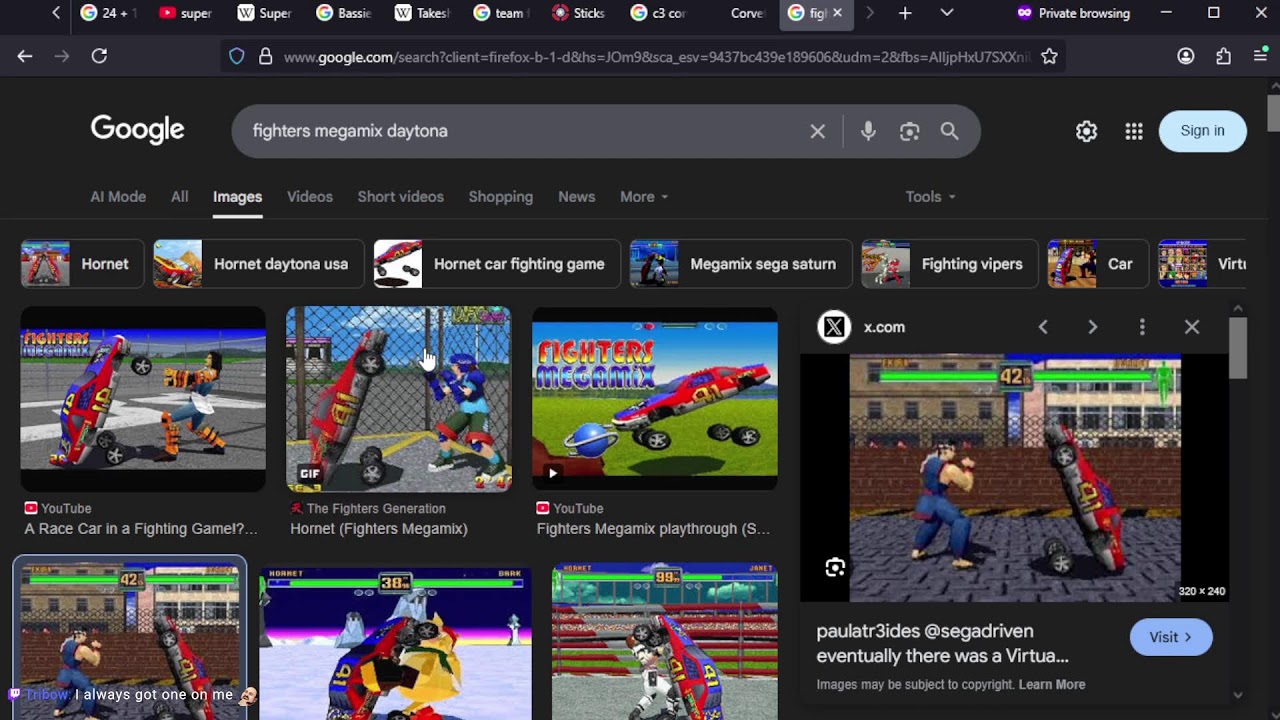Close the active Google search tab
The width and height of the screenshot is (1280, 720).
837,13
